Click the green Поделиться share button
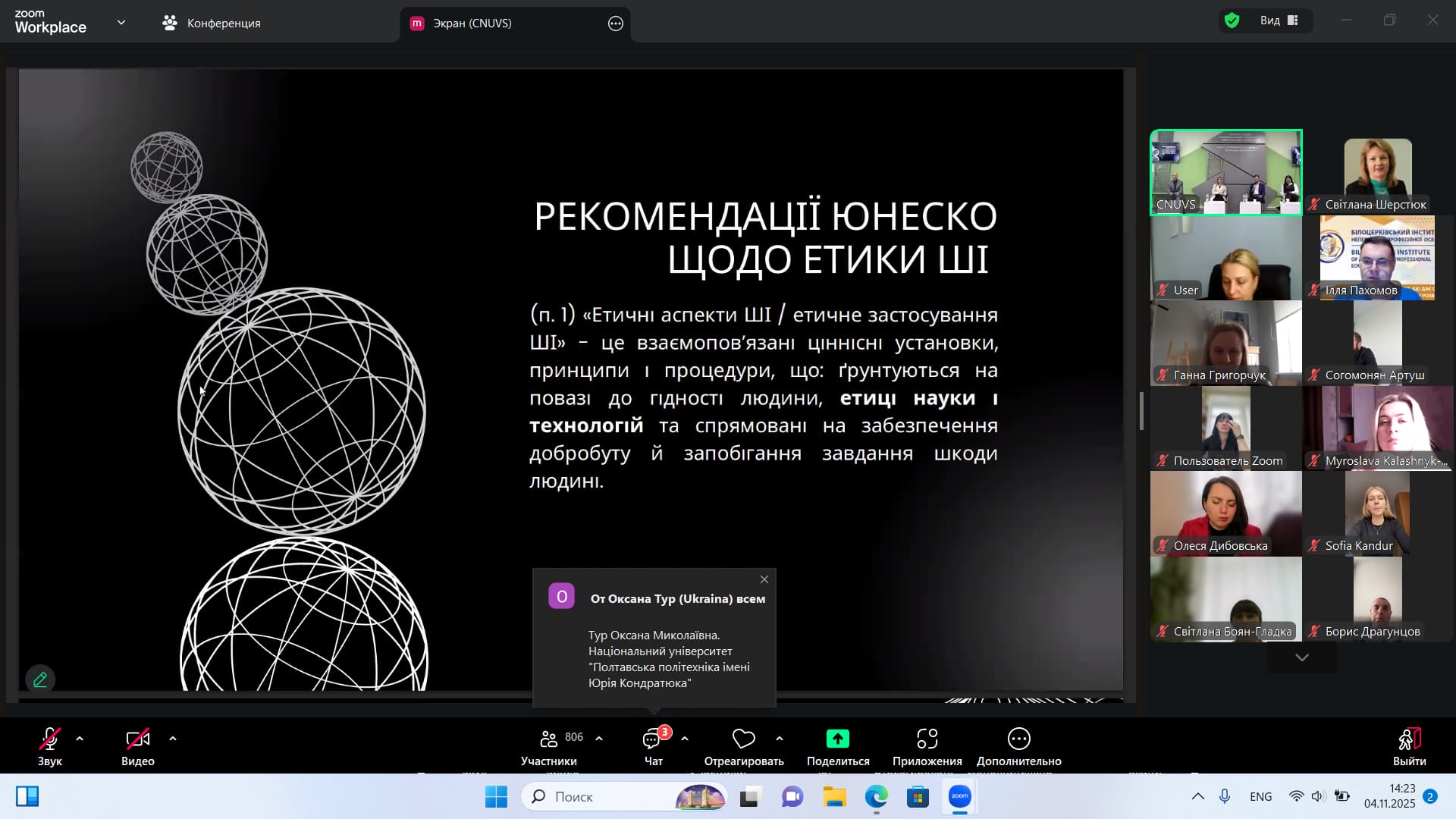Viewport: 1456px width, 819px height. pyautogui.click(x=837, y=739)
